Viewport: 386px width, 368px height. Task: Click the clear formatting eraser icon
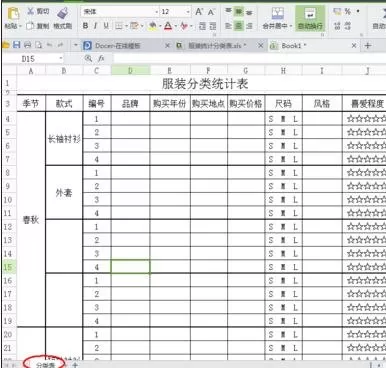click(x=184, y=26)
